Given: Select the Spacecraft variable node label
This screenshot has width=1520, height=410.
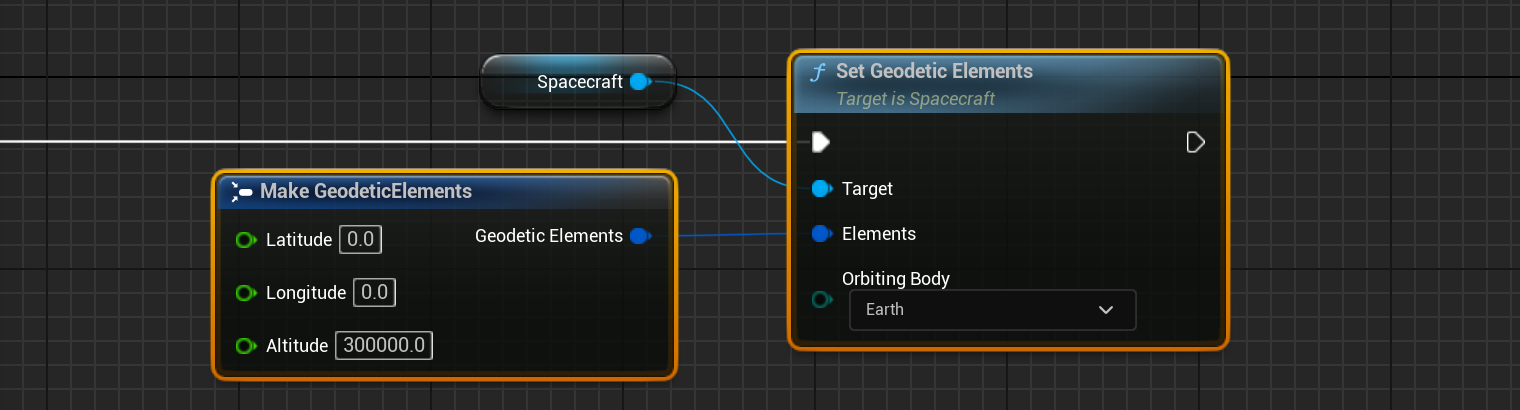Looking at the screenshot, I should (579, 82).
